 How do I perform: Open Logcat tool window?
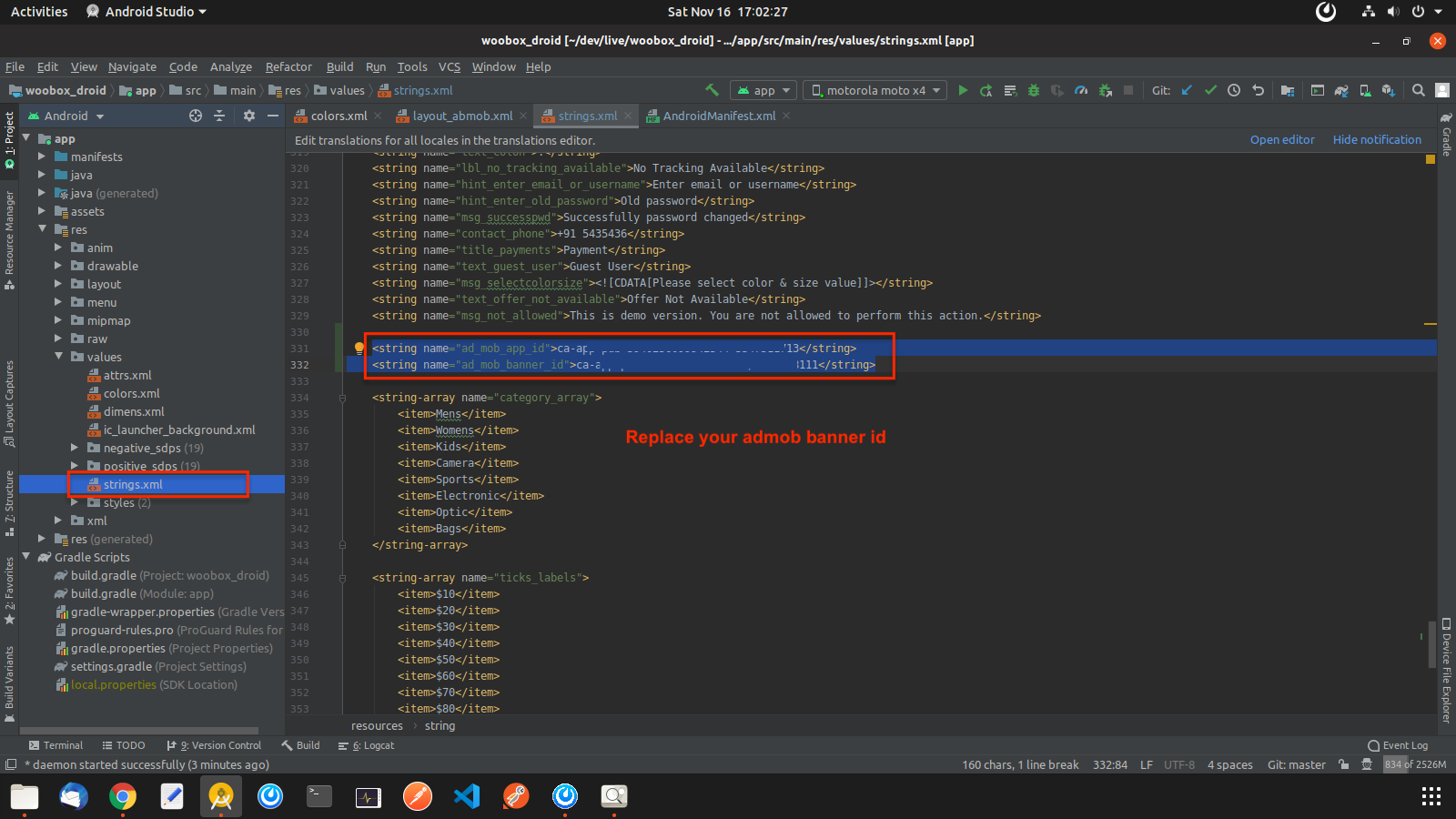(x=366, y=745)
